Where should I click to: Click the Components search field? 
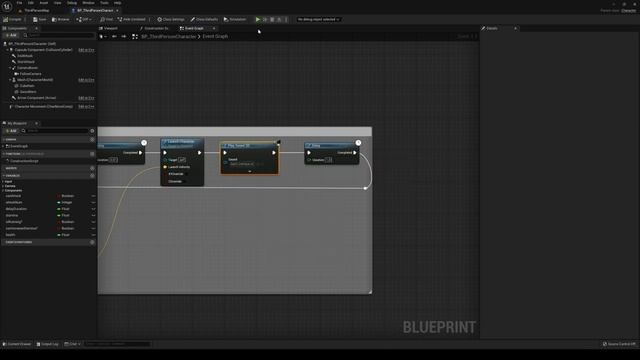(x=59, y=36)
